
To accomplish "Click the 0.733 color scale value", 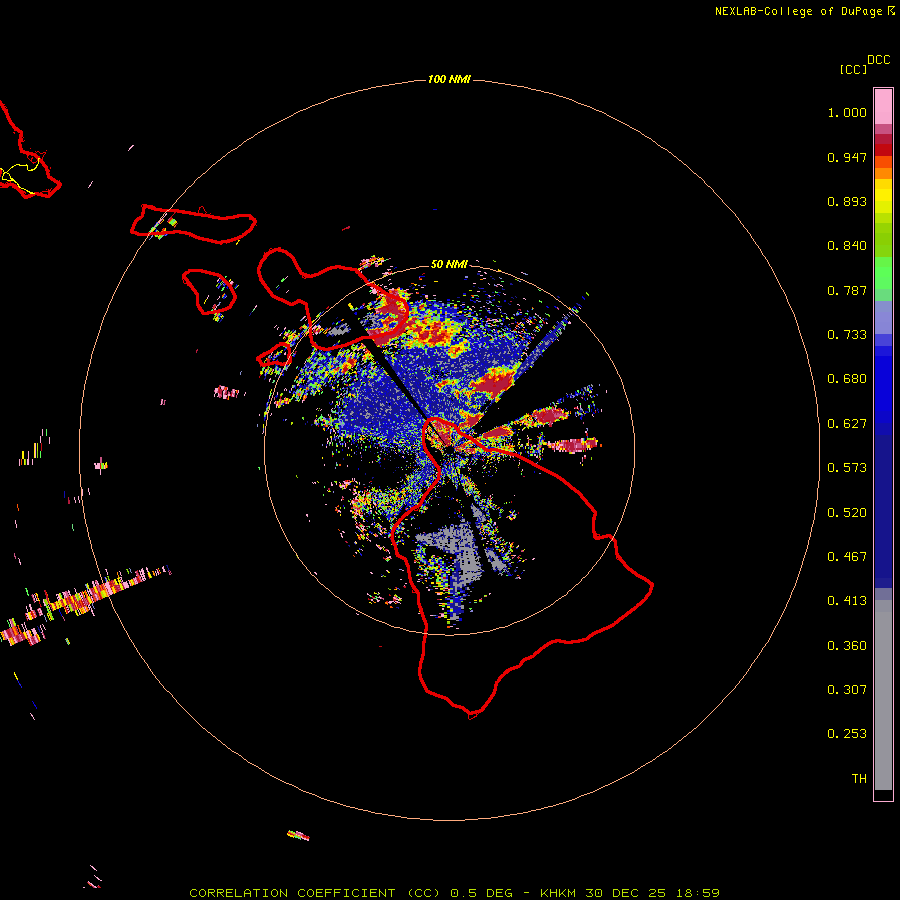I will tap(847, 335).
